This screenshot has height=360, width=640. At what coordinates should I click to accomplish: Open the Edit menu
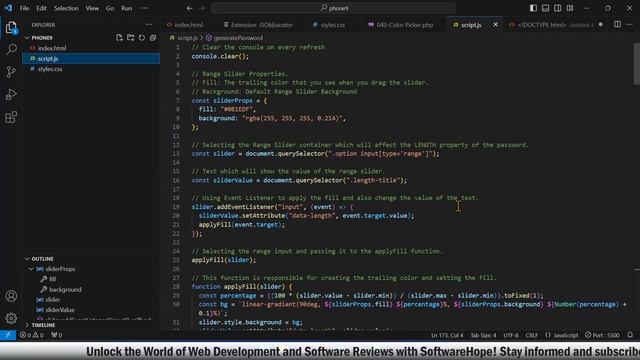(x=41, y=8)
